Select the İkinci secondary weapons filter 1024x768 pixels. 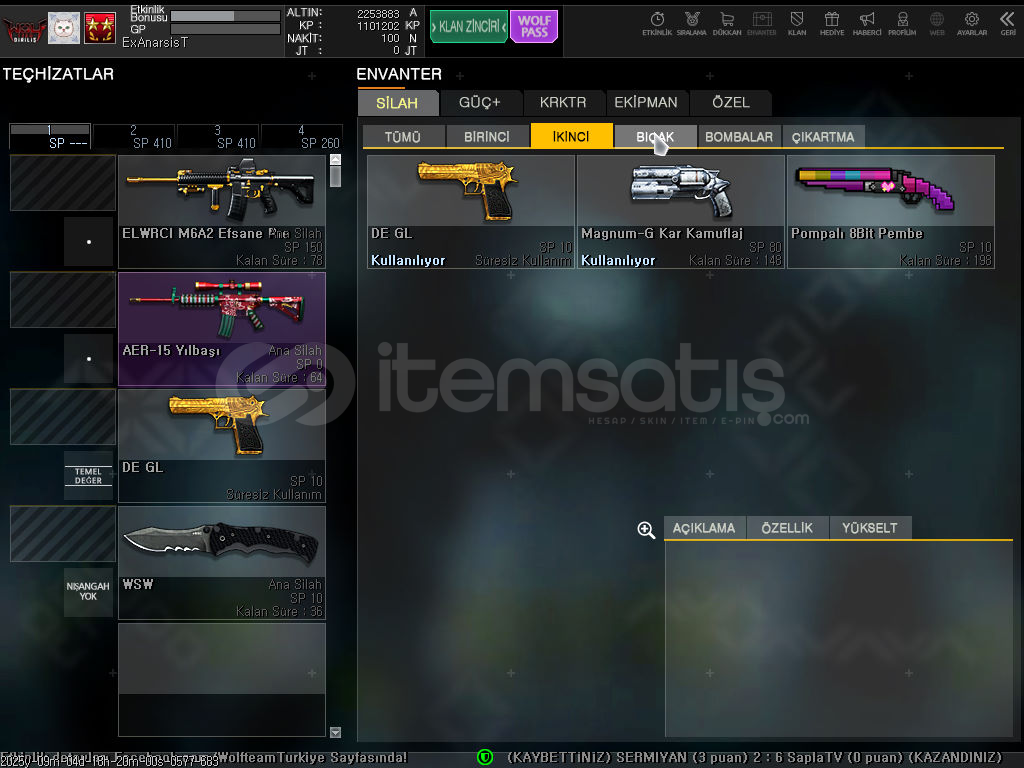571,136
